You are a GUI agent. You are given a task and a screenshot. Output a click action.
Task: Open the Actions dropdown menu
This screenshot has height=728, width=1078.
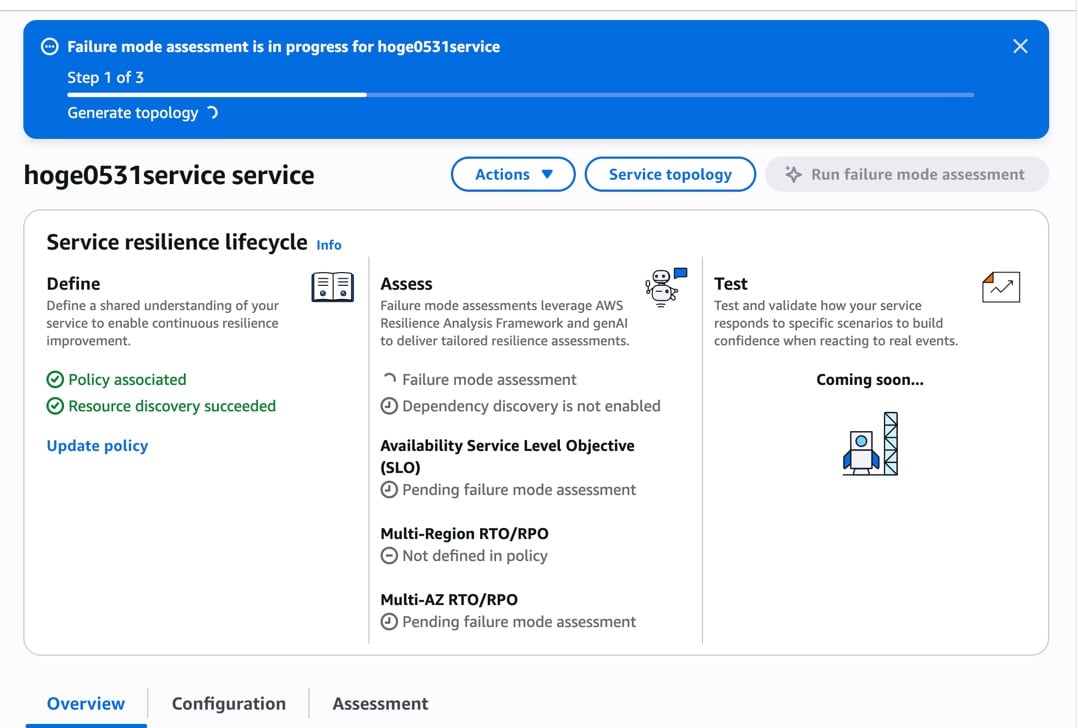click(513, 175)
